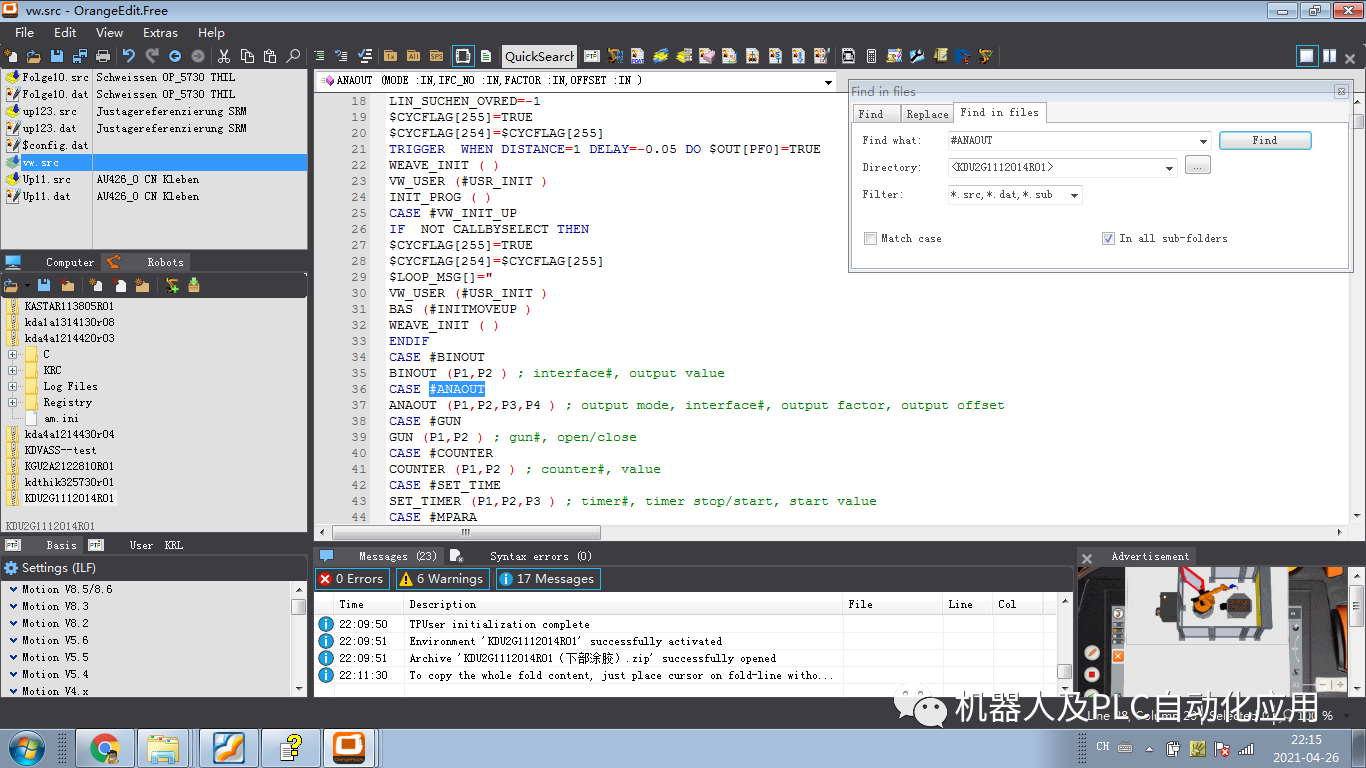The image size is (1366, 768).
Task: Click the Find what input field
Action: point(1070,141)
